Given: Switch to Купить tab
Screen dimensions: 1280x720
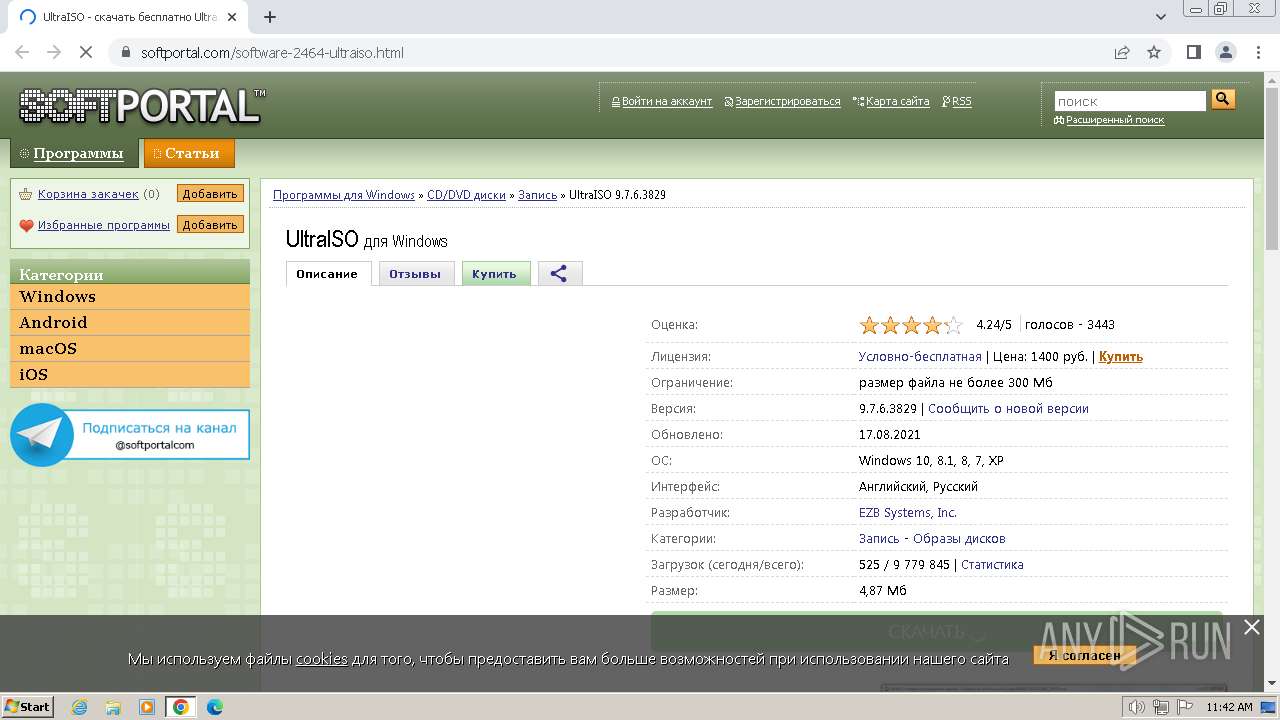Looking at the screenshot, I should click(495, 274).
